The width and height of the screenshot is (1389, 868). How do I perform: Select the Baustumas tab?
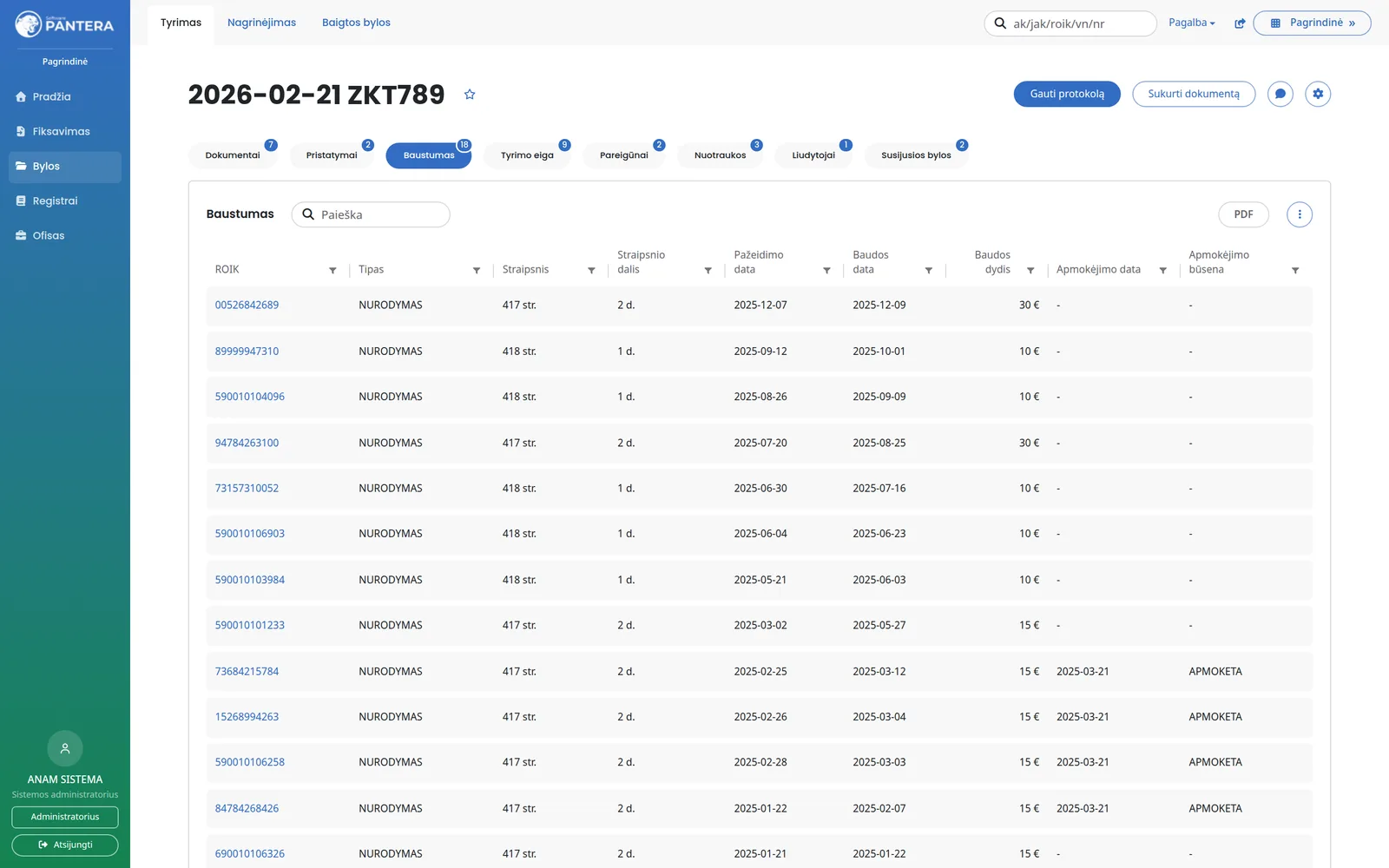[429, 155]
